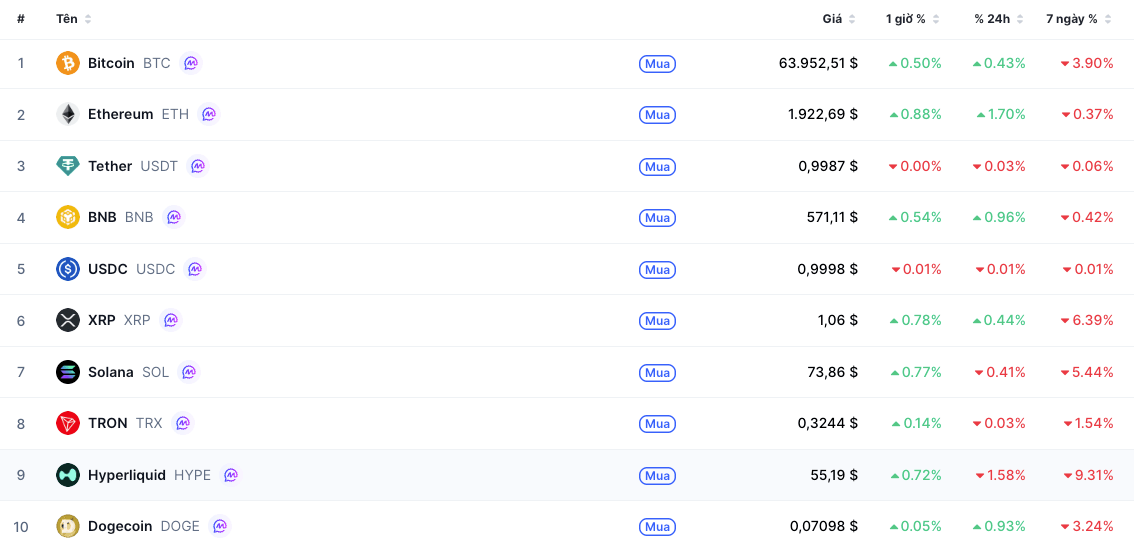Viewport: 1134px width, 552px height.
Task: Click the Mua button for Hyperliquid
Action: [657, 475]
